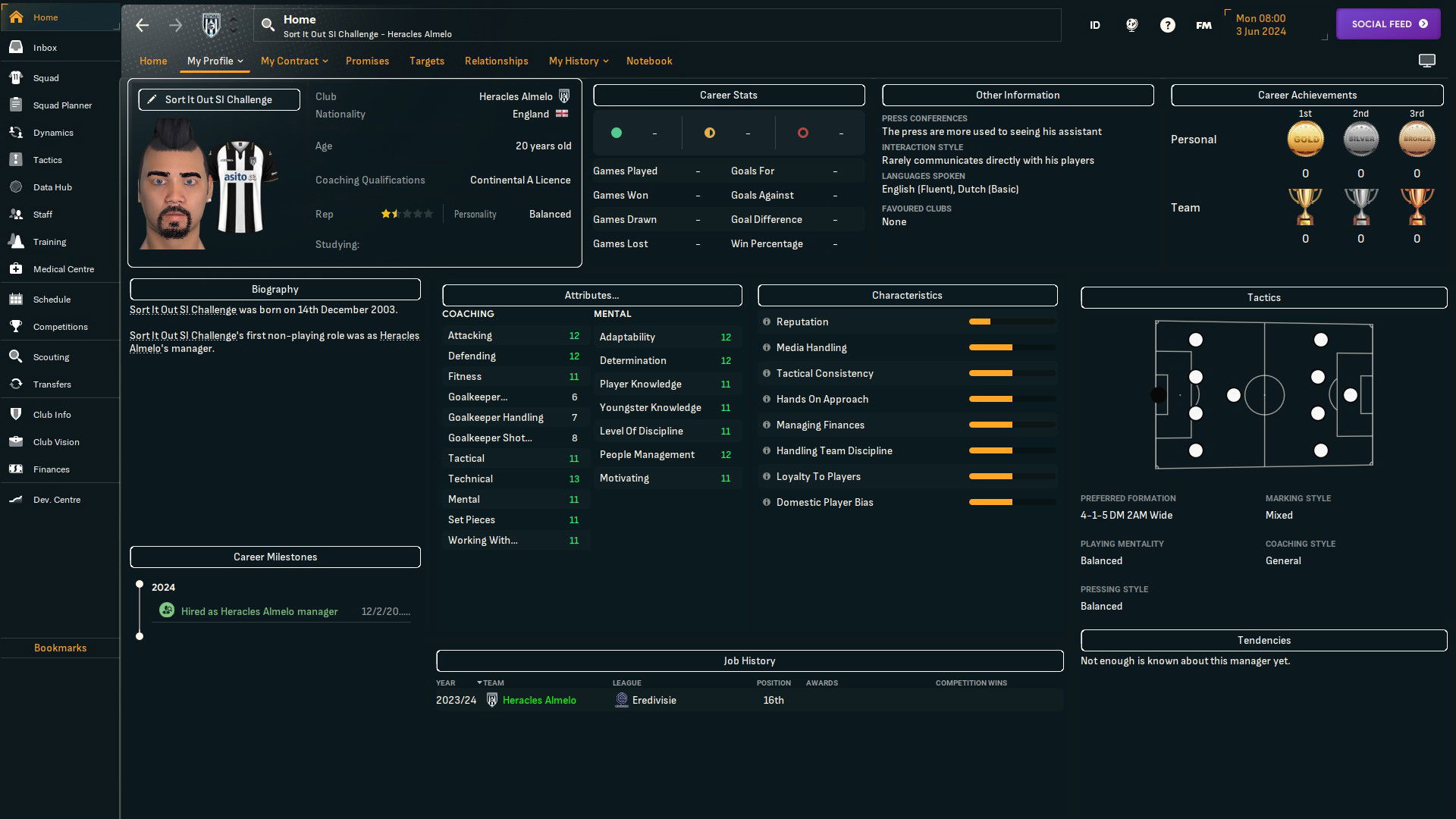Open the Training sidebar icon
The height and width of the screenshot is (819, 1456).
[16, 241]
